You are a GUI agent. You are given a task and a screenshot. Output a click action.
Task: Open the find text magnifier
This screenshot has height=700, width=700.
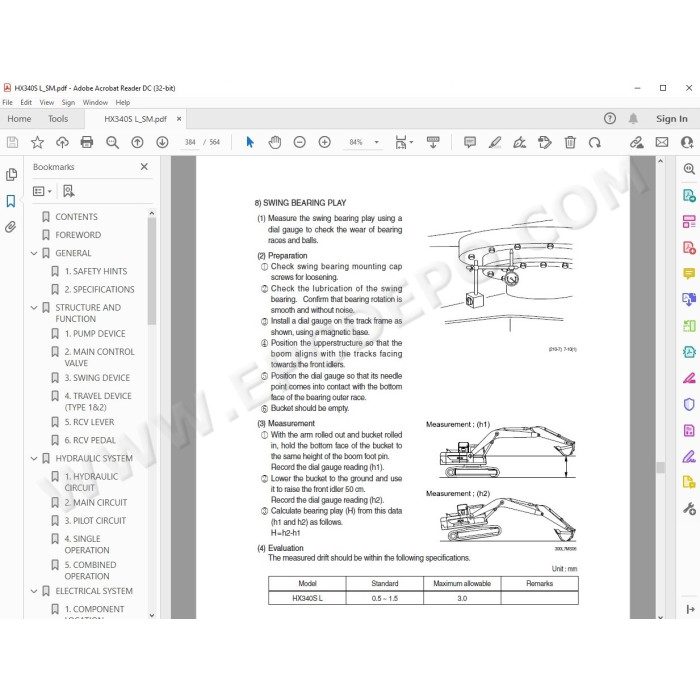(x=112, y=142)
